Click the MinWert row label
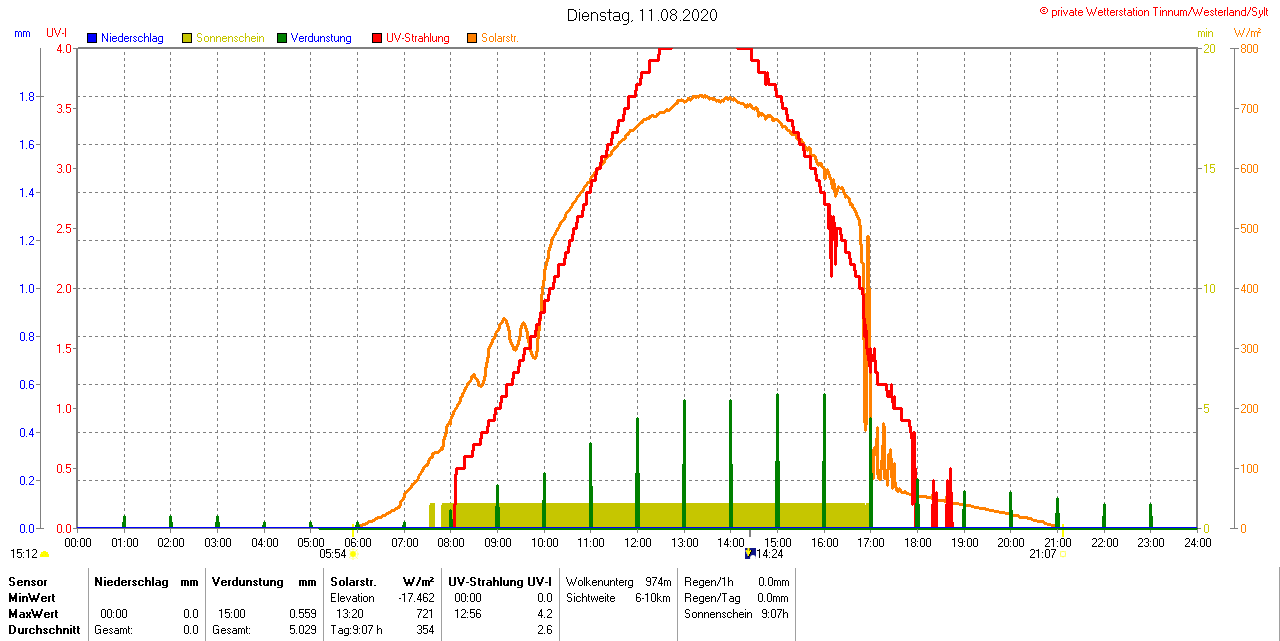1280x641 pixels. 31,597
